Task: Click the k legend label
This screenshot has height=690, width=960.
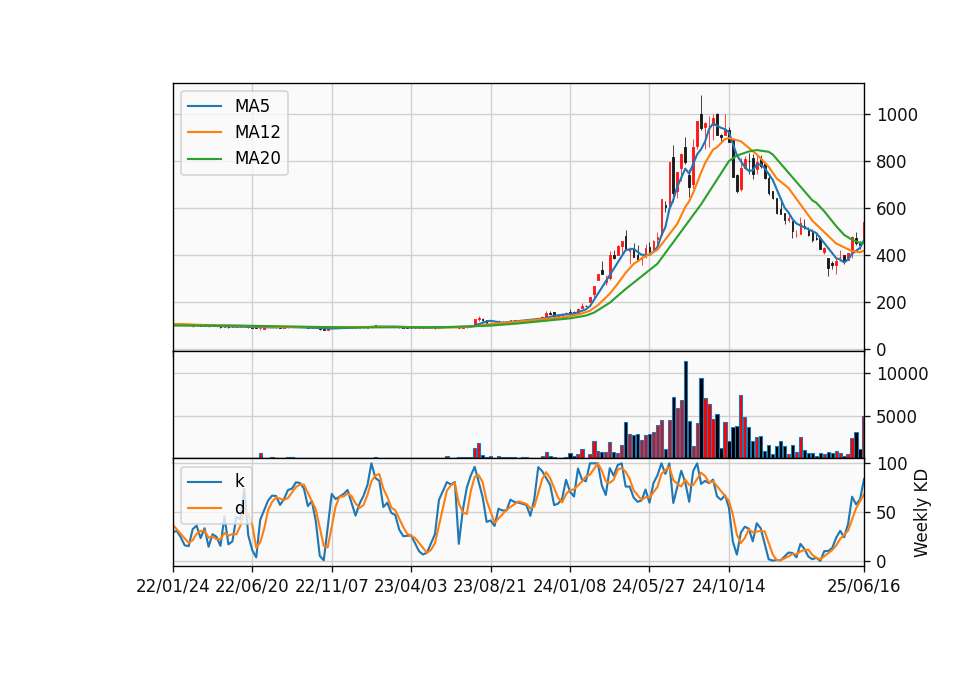Action: tap(239, 481)
